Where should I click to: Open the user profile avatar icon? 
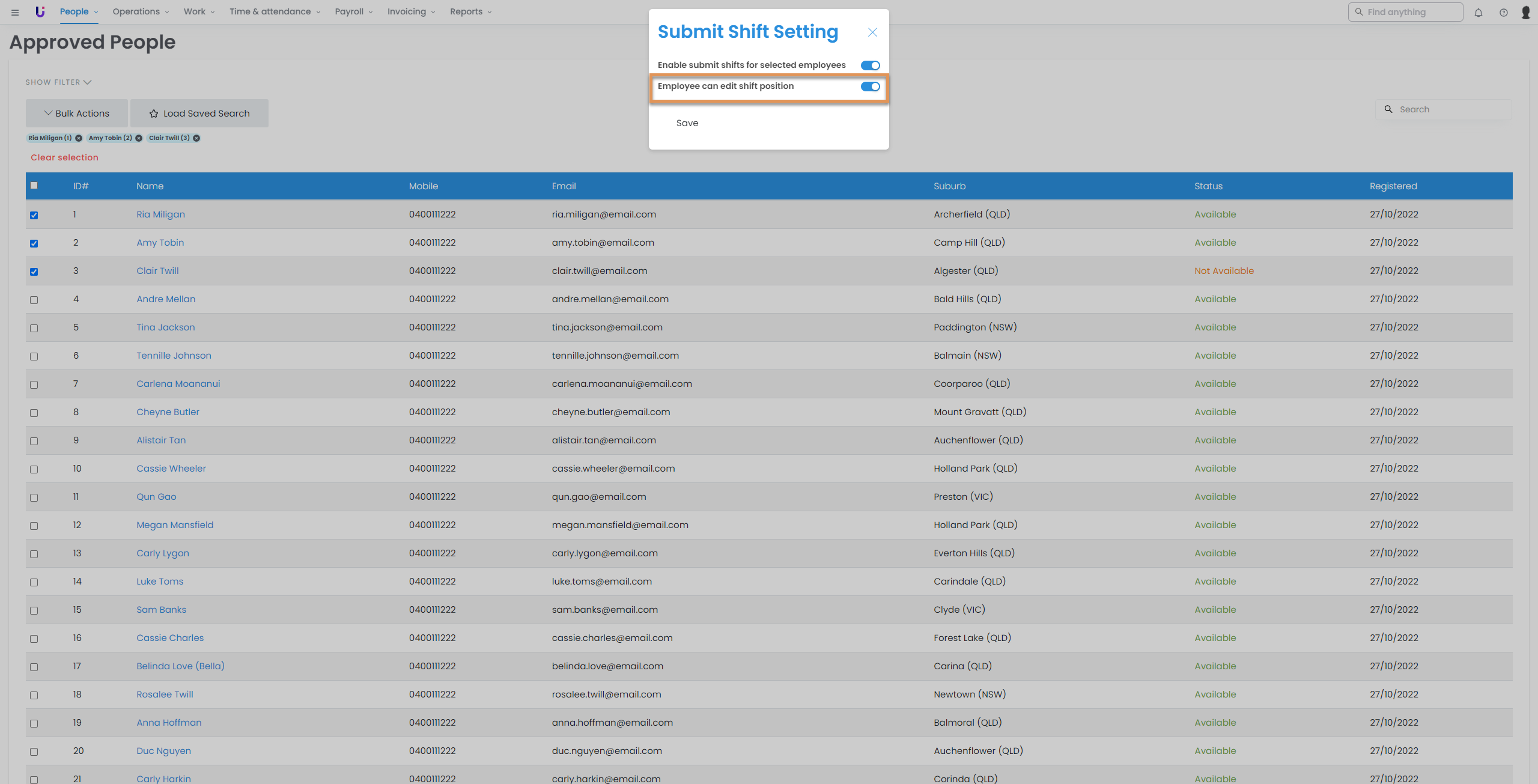coord(1525,12)
